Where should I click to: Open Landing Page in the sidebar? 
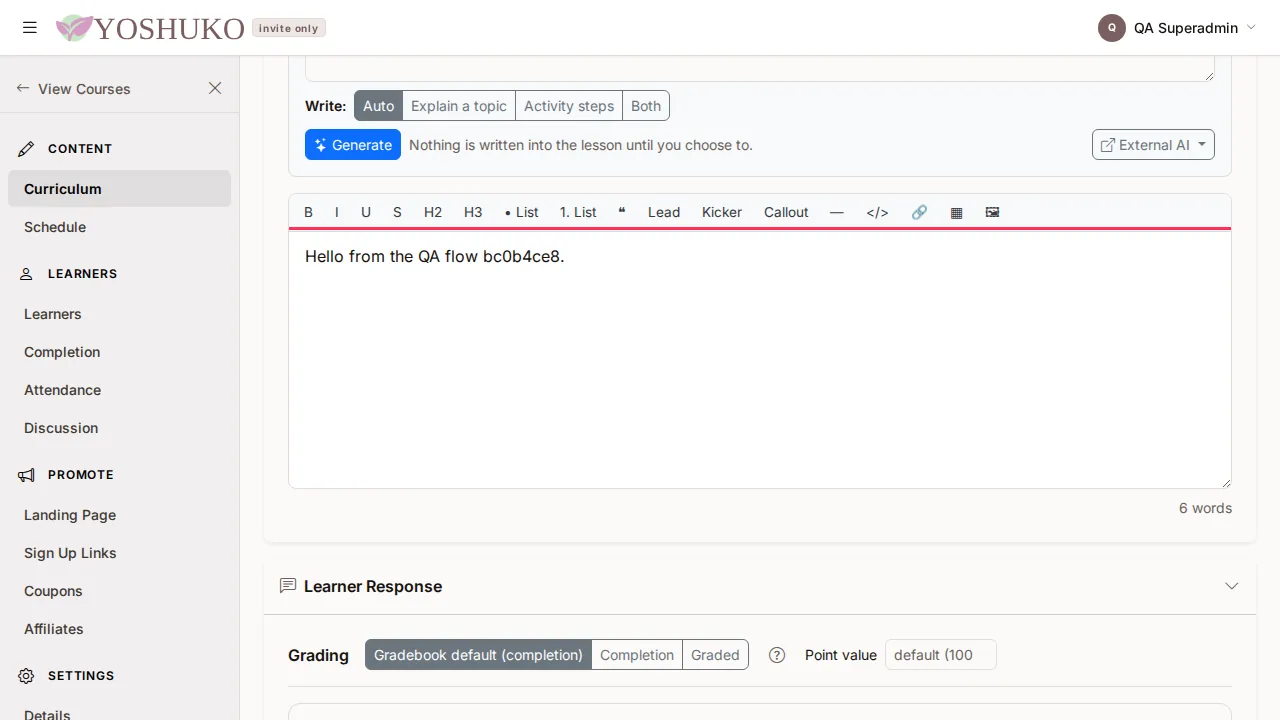pos(119,515)
